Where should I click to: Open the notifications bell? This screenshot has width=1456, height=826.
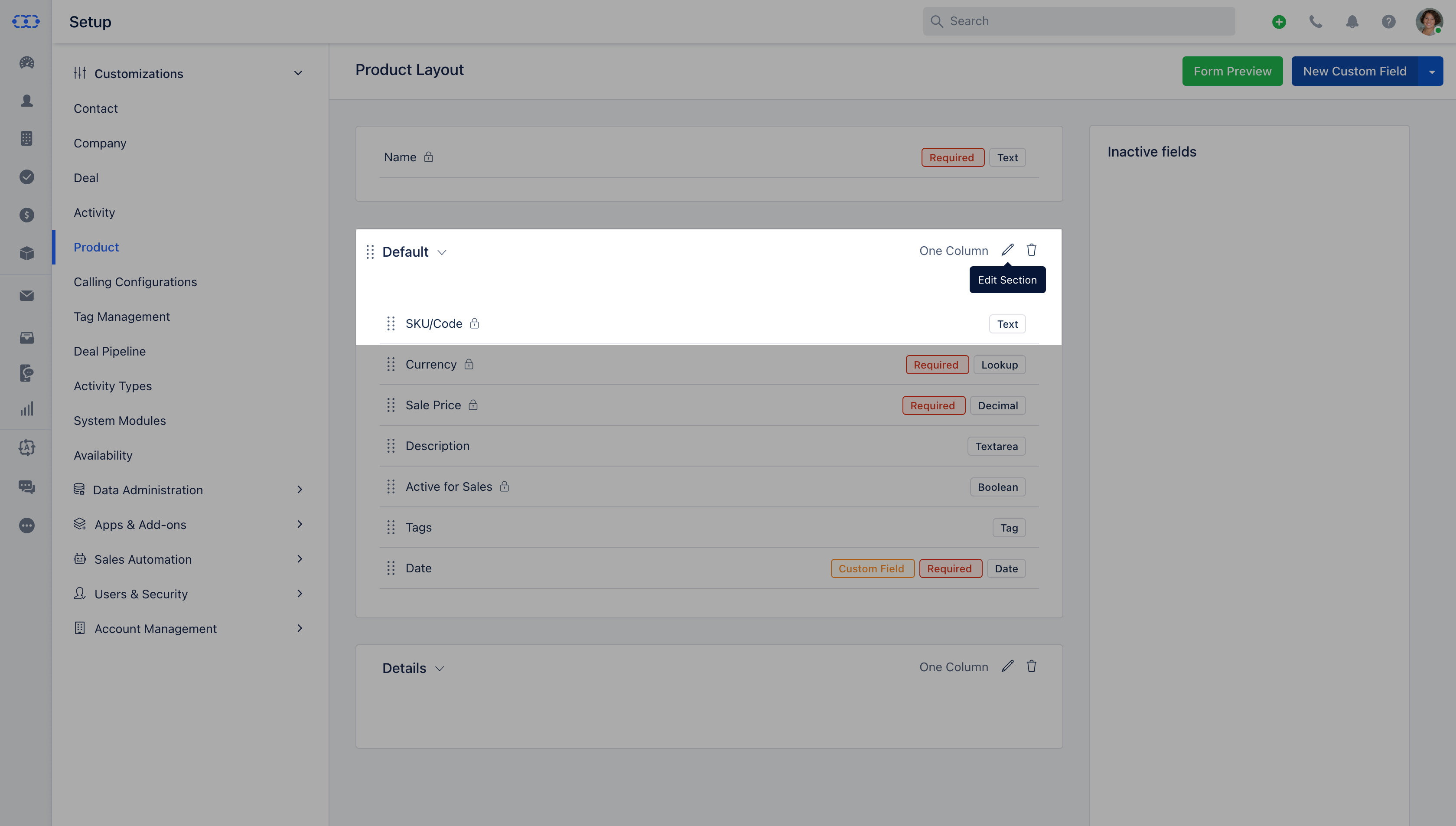(x=1352, y=22)
